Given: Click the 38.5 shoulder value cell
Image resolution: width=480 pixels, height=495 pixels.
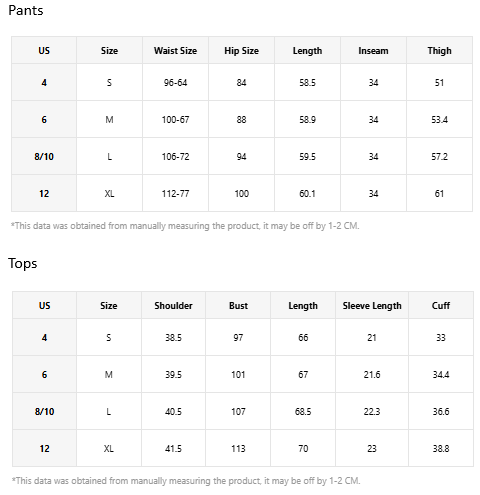Looking at the screenshot, I should pyautogui.click(x=173, y=337).
